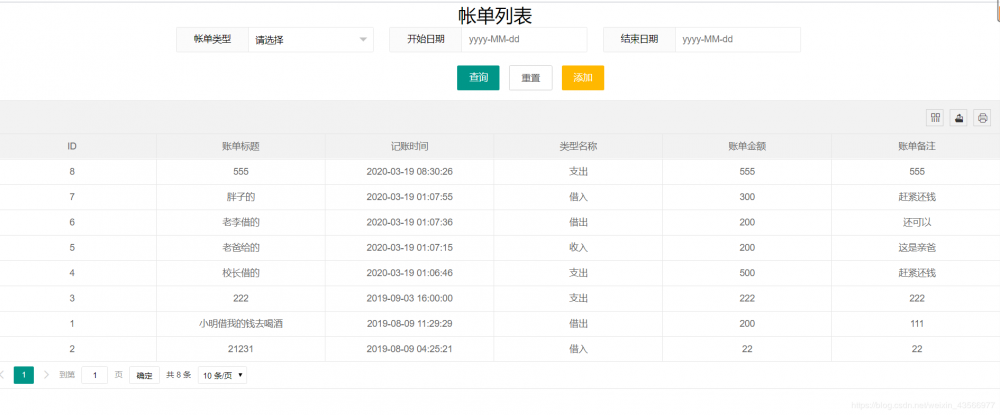Viewport: 1000px width, 415px height.
Task: Click the time 2019-08-09 04:25:21
Action: pyautogui.click(x=409, y=349)
